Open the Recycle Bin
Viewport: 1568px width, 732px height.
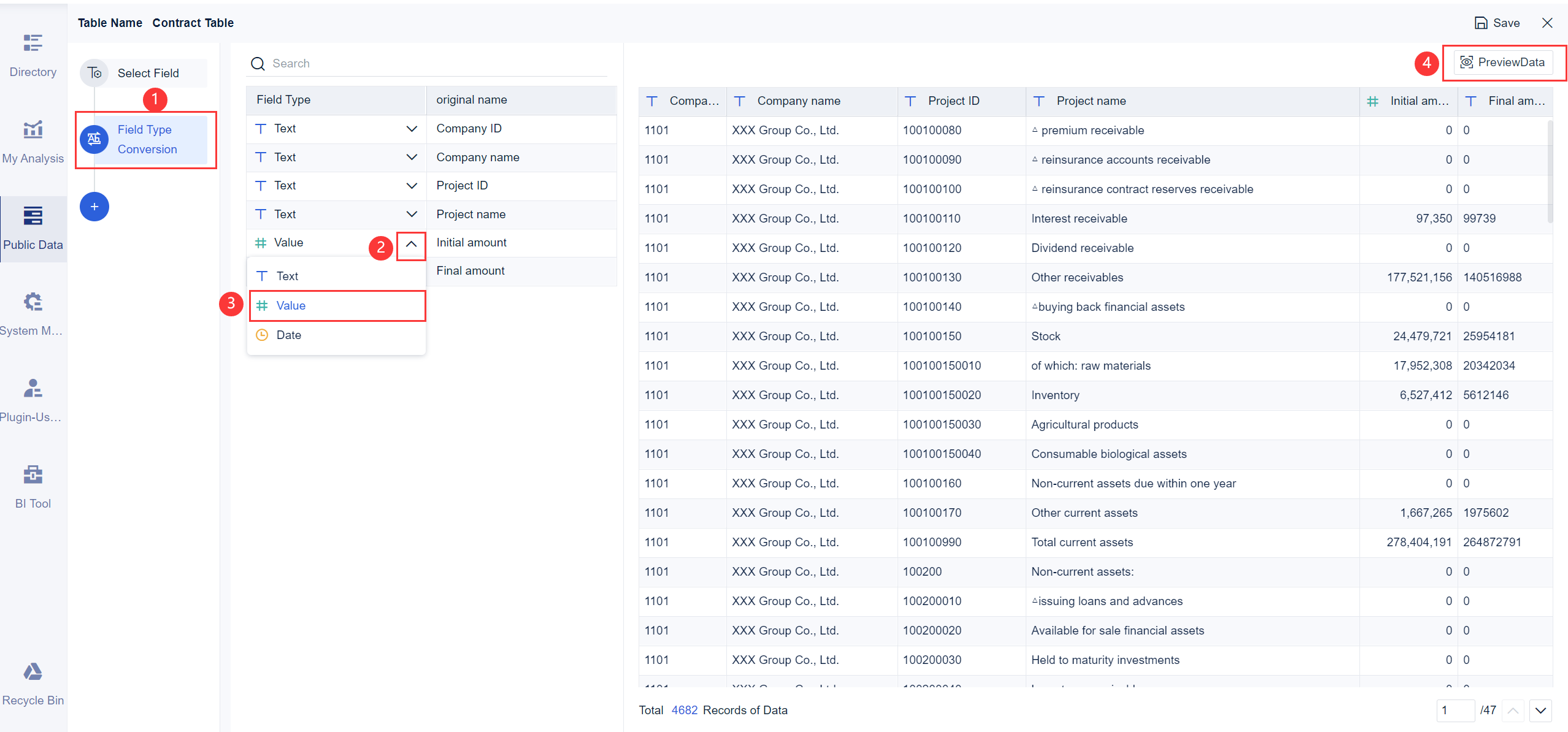pyautogui.click(x=33, y=682)
